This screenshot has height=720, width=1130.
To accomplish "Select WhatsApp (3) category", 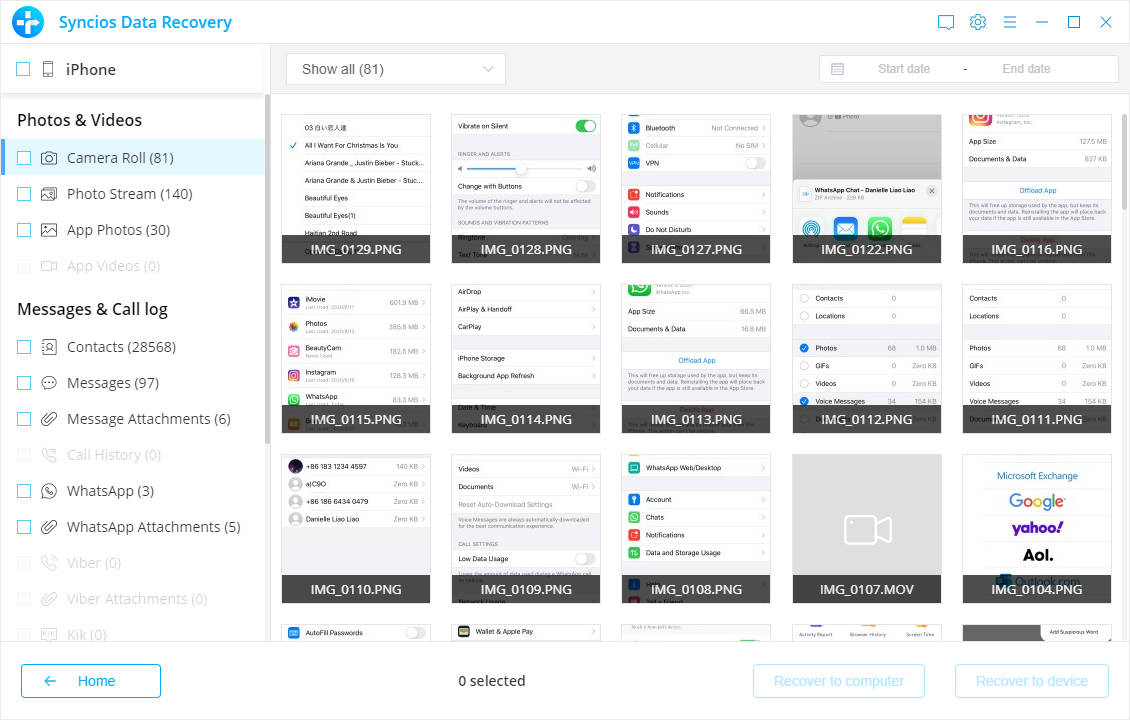I will (134, 491).
